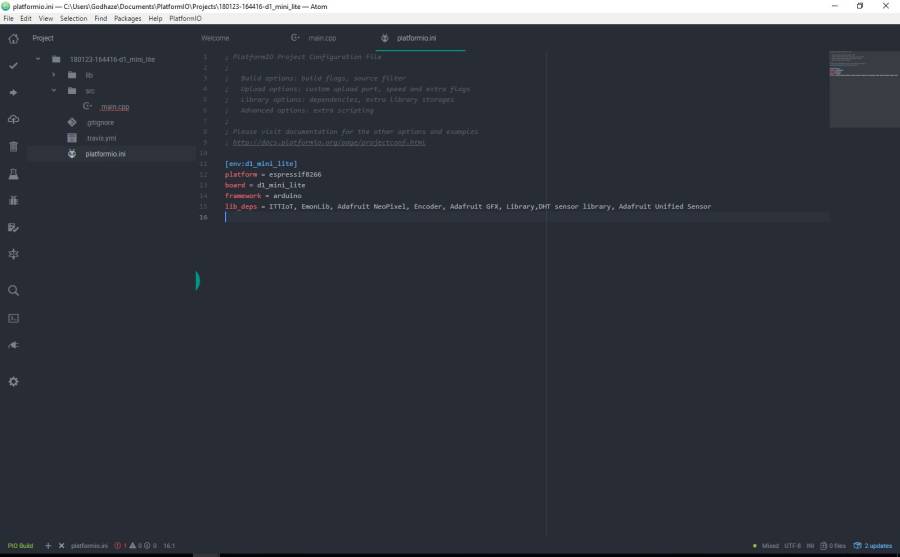The image size is (900, 557).
Task: Switch to the main.cpp tab
Action: pyautogui.click(x=321, y=38)
